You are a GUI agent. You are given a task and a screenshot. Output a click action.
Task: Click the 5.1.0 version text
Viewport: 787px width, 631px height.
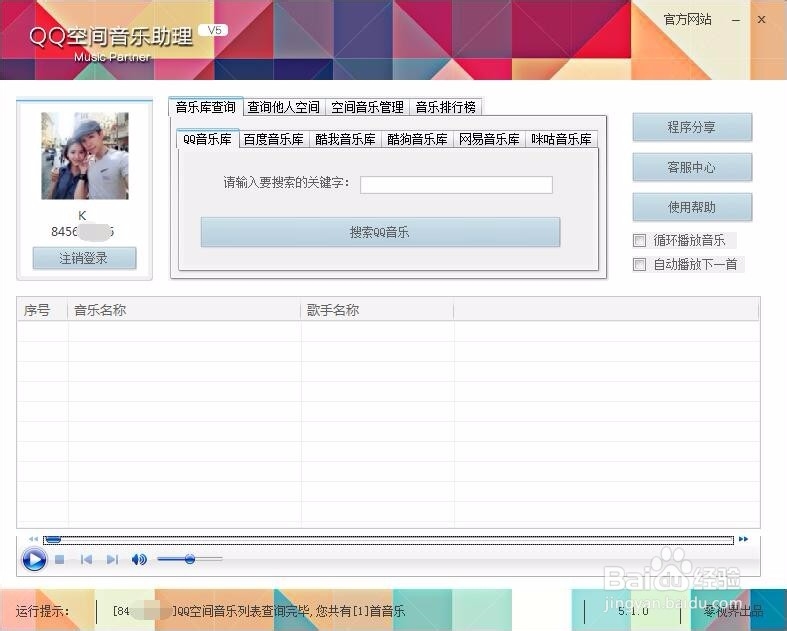[633, 611]
